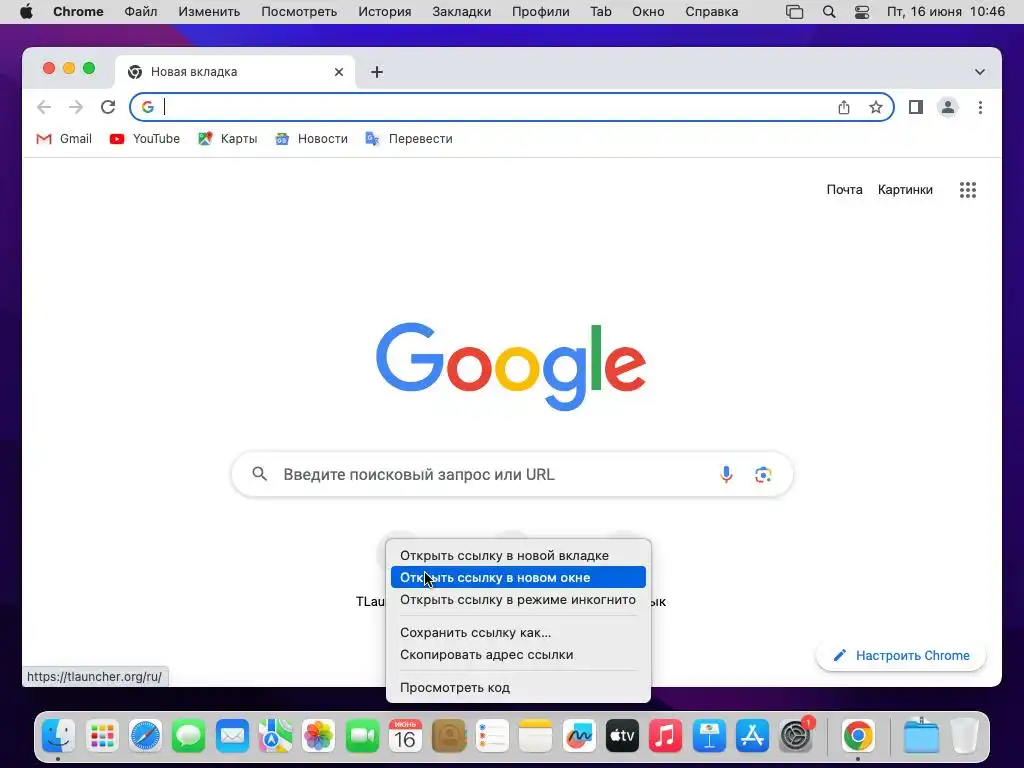Choose Открыть ссылку в режиме инкогнито
Viewport: 1024px width, 768px height.
pyautogui.click(x=518, y=600)
